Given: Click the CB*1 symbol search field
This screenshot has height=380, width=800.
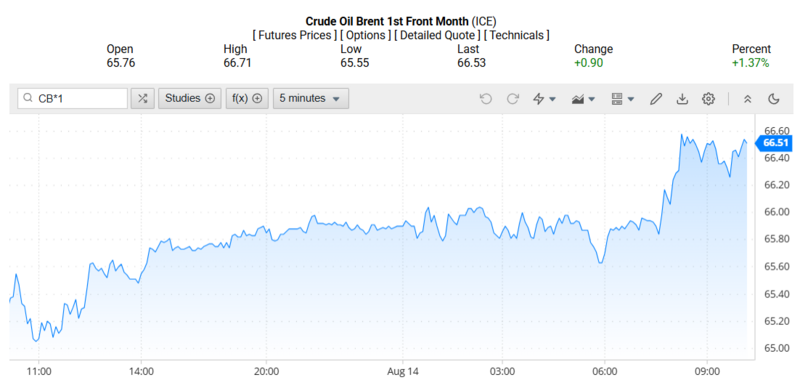Looking at the screenshot, I should point(72,98).
